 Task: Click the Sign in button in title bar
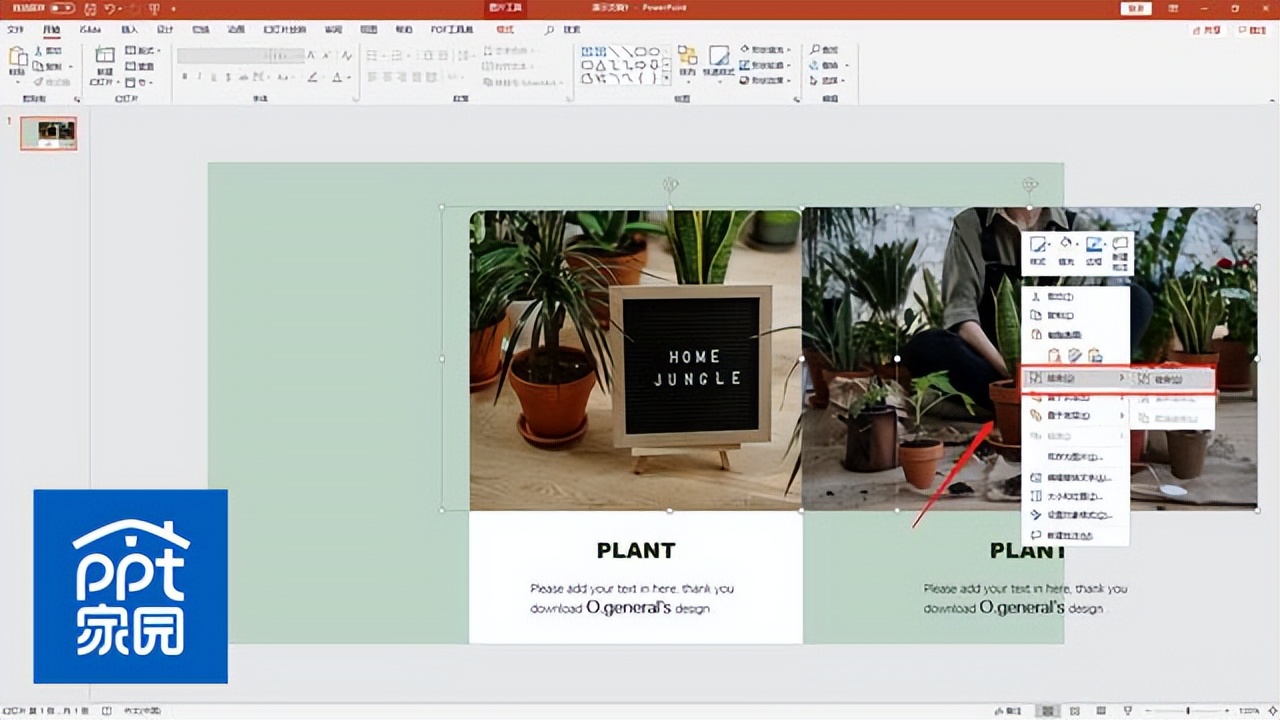1136,8
